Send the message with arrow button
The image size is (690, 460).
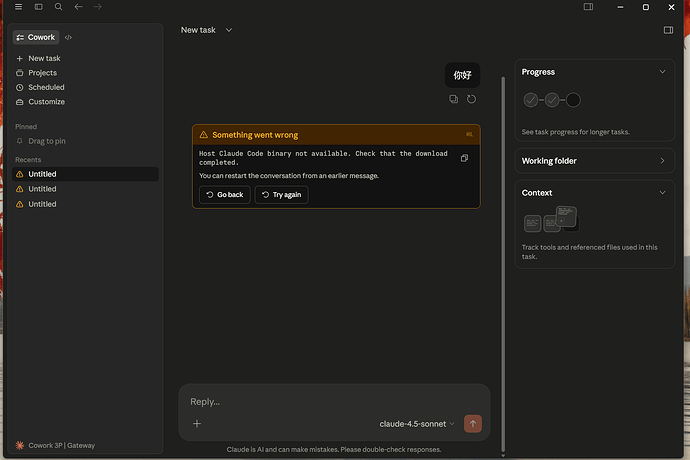point(473,424)
